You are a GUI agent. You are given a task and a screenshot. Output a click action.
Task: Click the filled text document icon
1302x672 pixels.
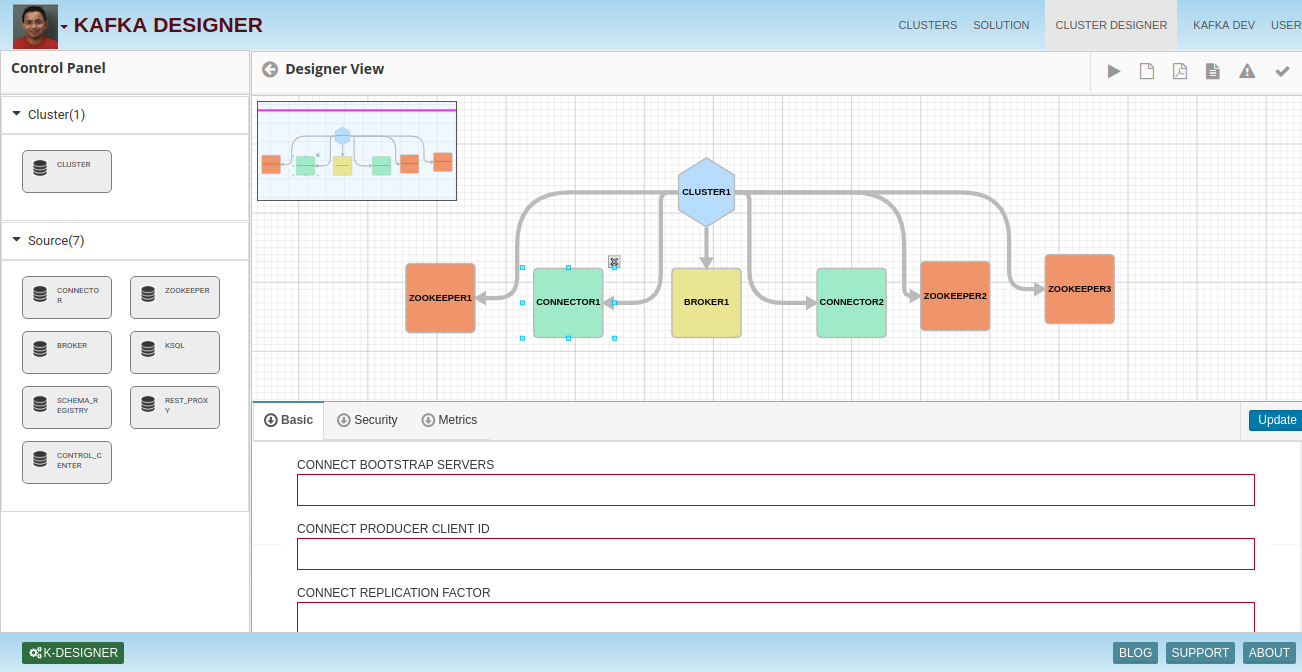(1213, 71)
